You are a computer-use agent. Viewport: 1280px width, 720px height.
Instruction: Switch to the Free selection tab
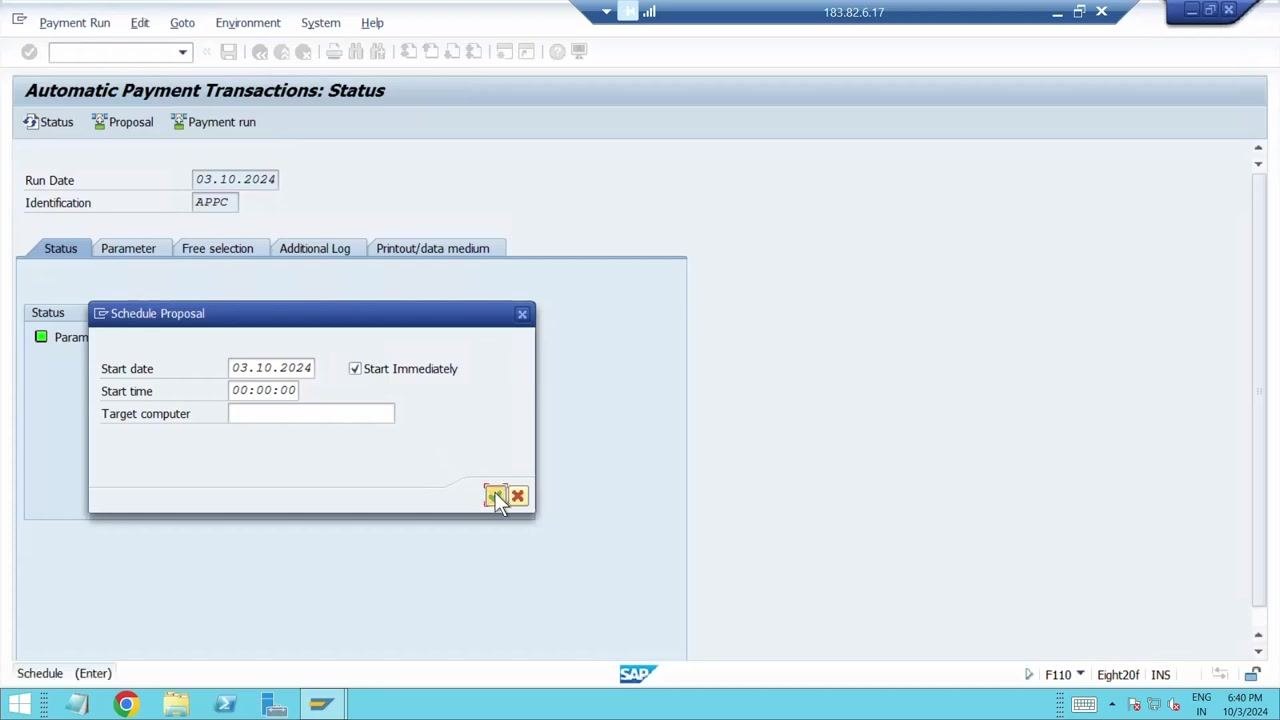coord(217,248)
